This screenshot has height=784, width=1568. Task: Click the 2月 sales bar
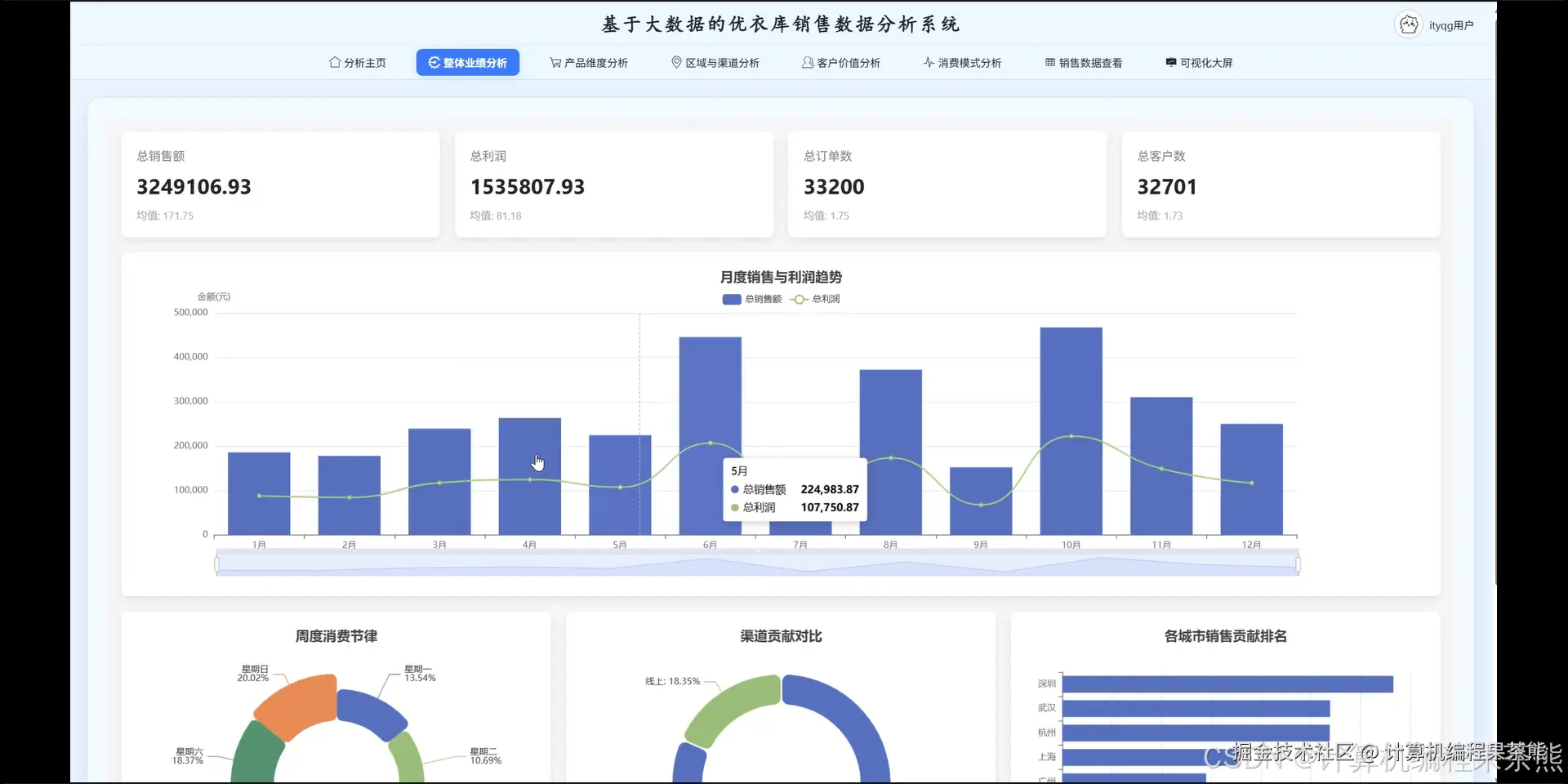(x=350, y=495)
